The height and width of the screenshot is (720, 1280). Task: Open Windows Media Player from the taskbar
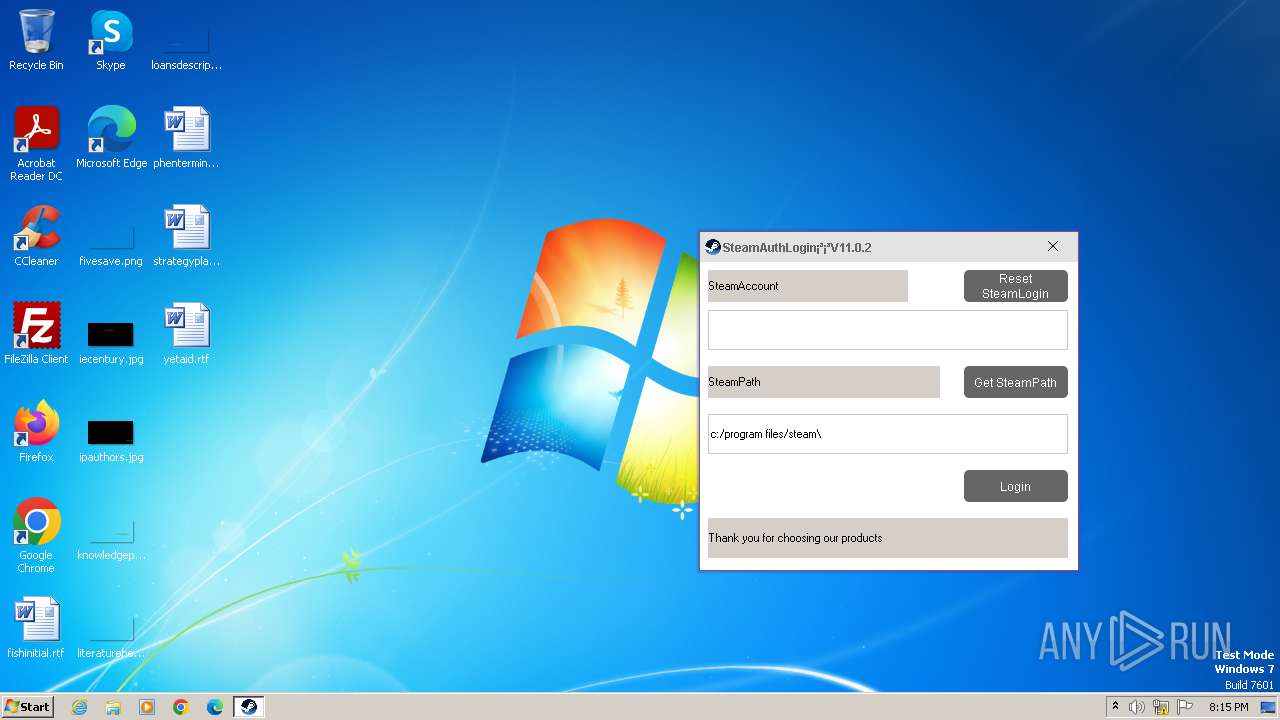tap(147, 707)
